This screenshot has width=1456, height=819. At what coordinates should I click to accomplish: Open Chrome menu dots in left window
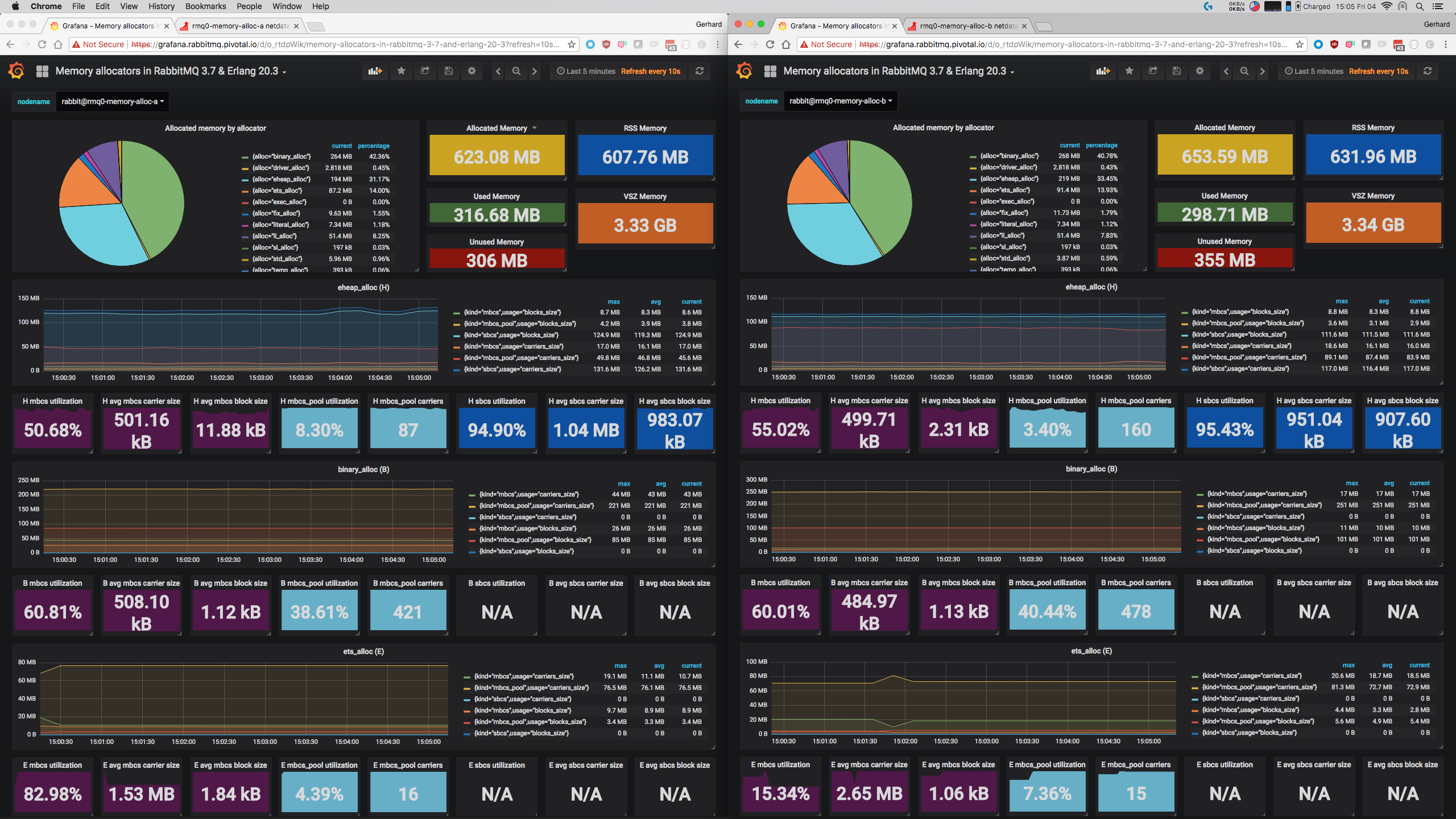click(718, 44)
